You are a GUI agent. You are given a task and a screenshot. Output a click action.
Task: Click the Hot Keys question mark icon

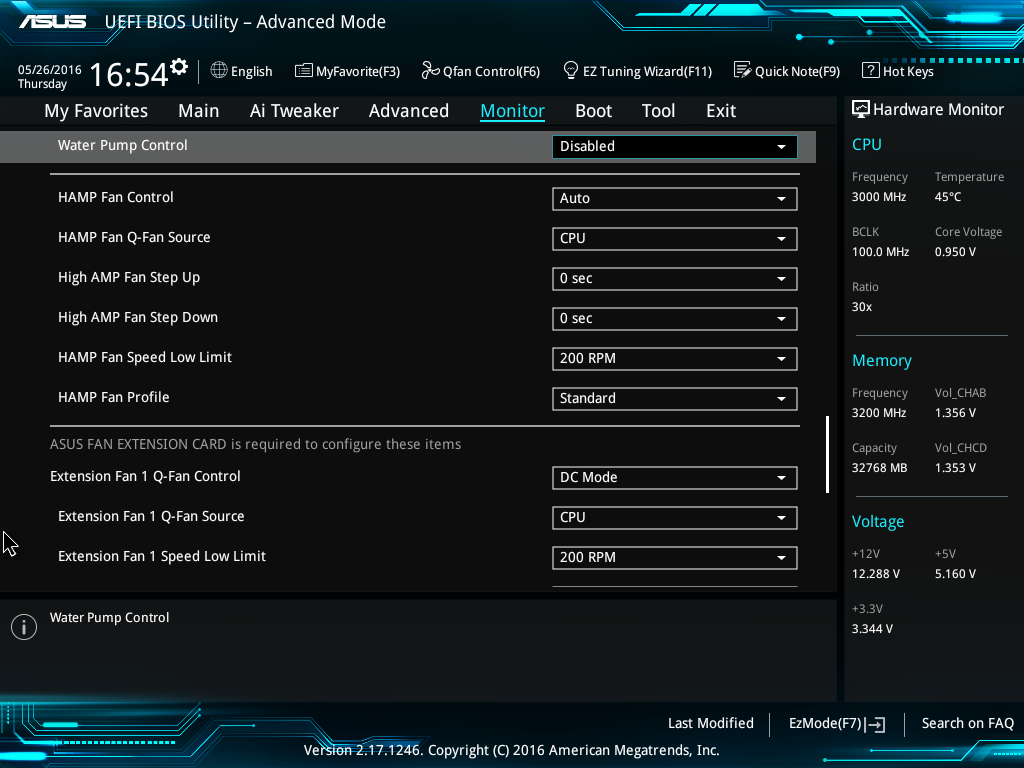tap(871, 70)
